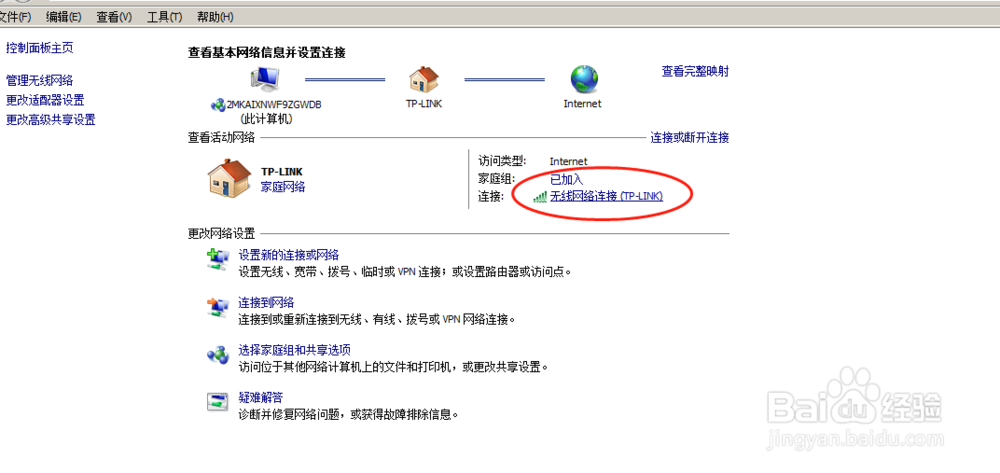Open the 工具(T) menu
1000x473 pixels.
pos(164,17)
